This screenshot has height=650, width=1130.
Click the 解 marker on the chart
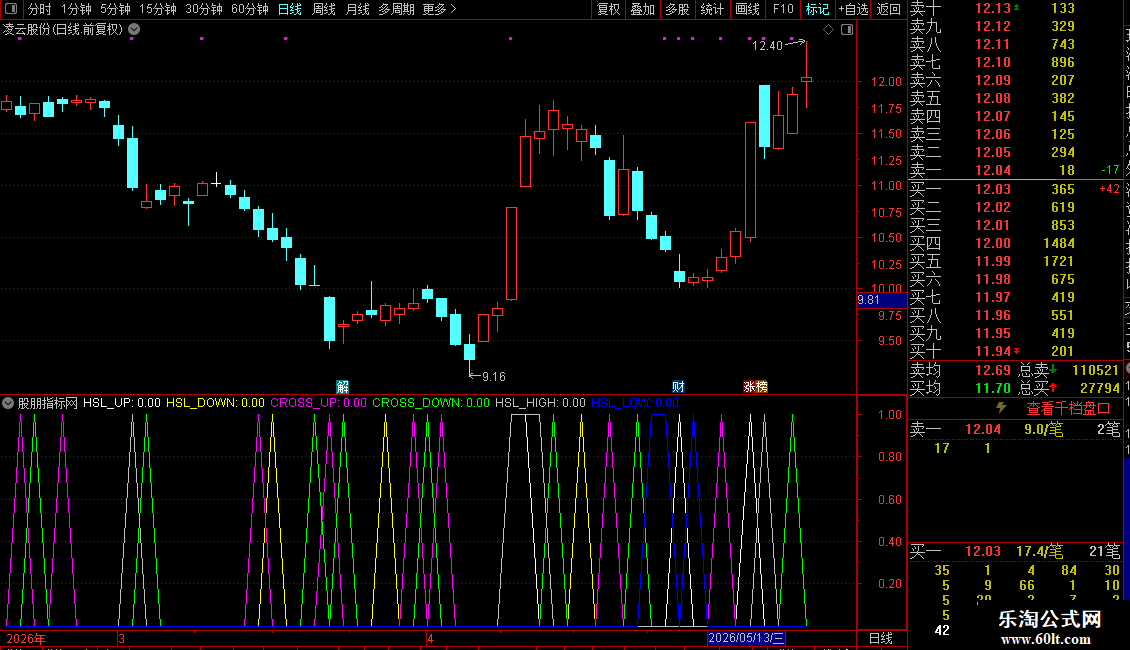(342, 387)
